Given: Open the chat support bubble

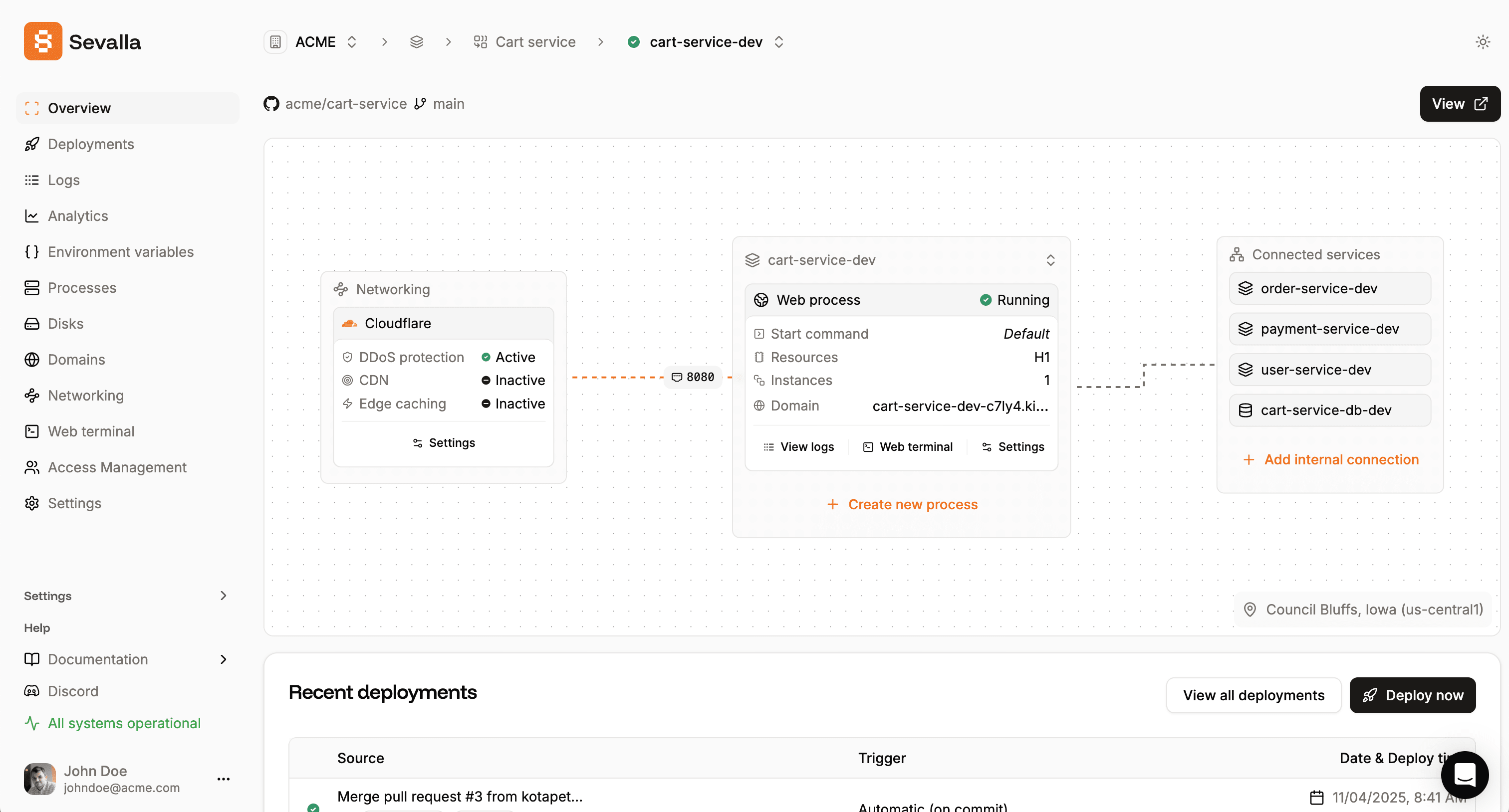Looking at the screenshot, I should (1465, 775).
